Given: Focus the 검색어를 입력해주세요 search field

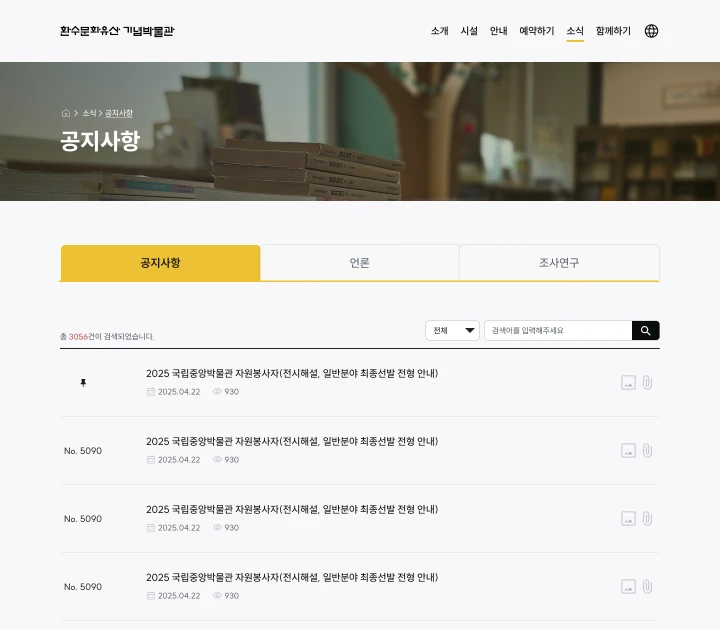Looking at the screenshot, I should coord(558,331).
